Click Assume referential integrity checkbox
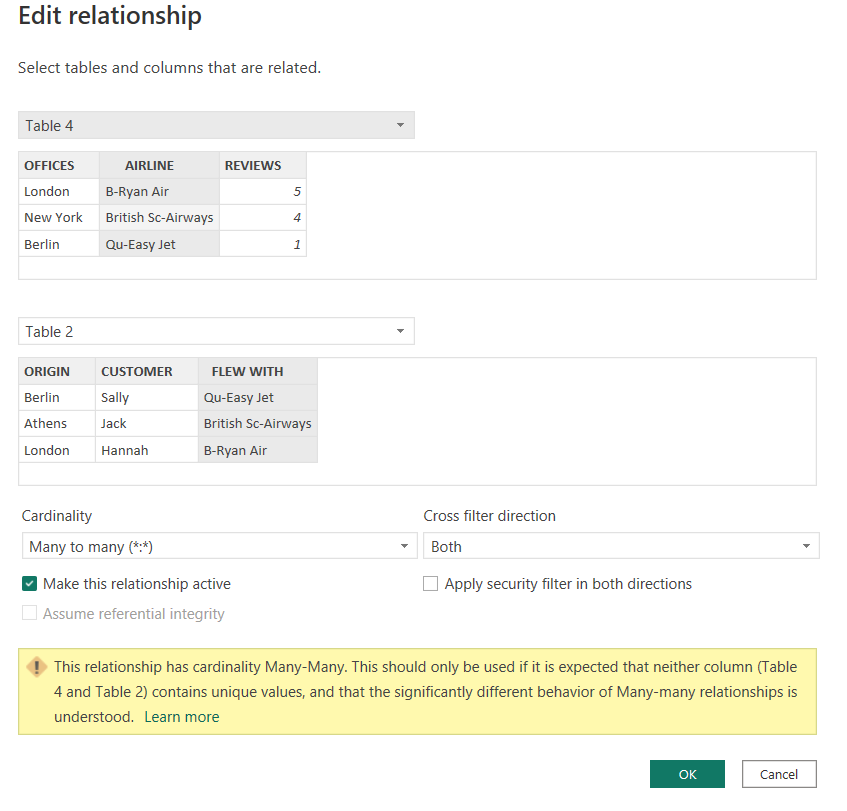The height and width of the screenshot is (811, 847). point(30,614)
